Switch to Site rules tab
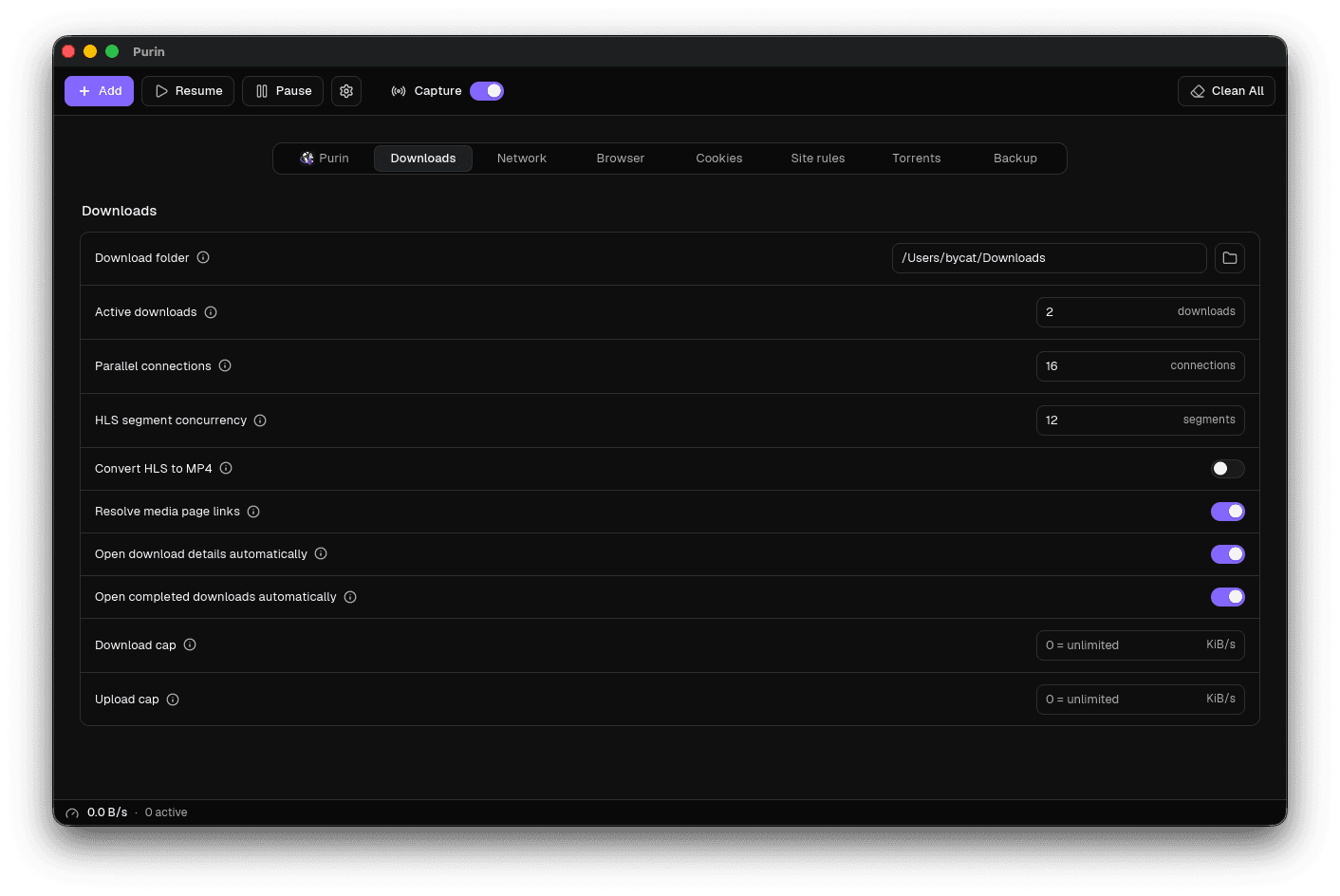1340x896 pixels. (x=818, y=159)
